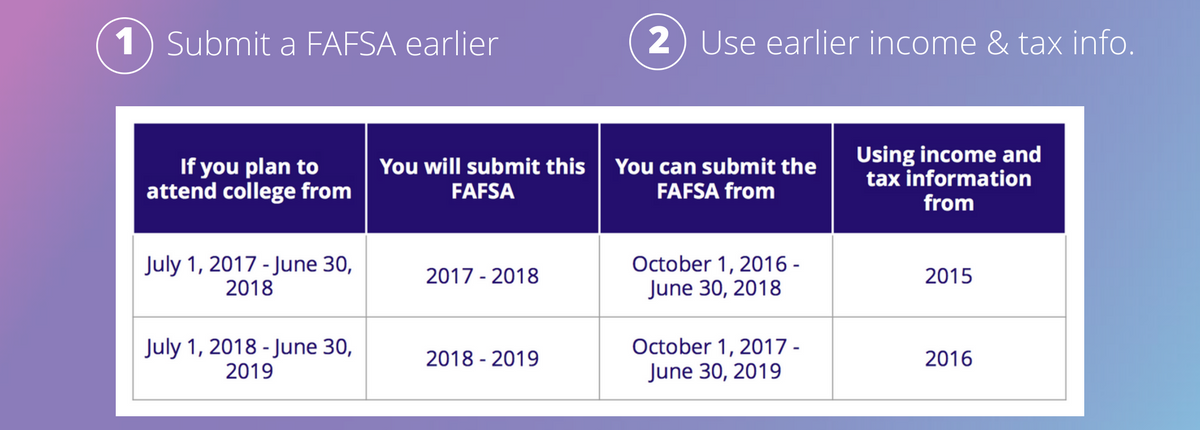
Task: Click "If you plan to attend college from" header
Action: pyautogui.click(x=249, y=178)
